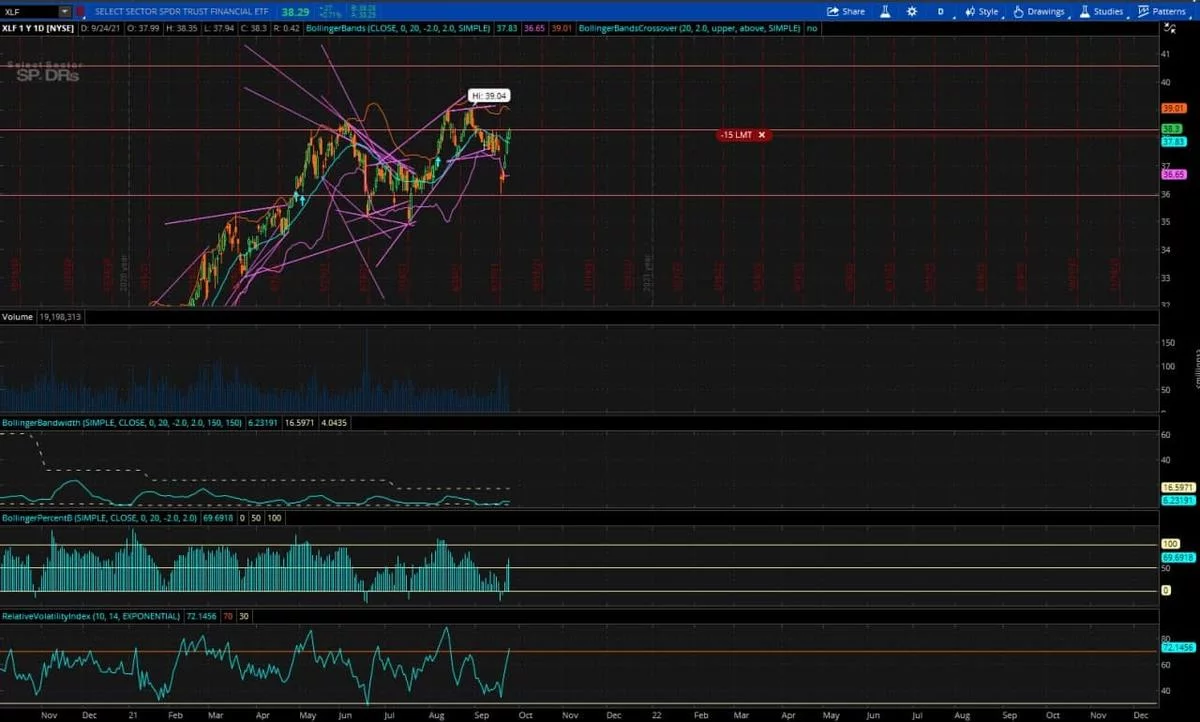Open the Style menu

point(981,11)
